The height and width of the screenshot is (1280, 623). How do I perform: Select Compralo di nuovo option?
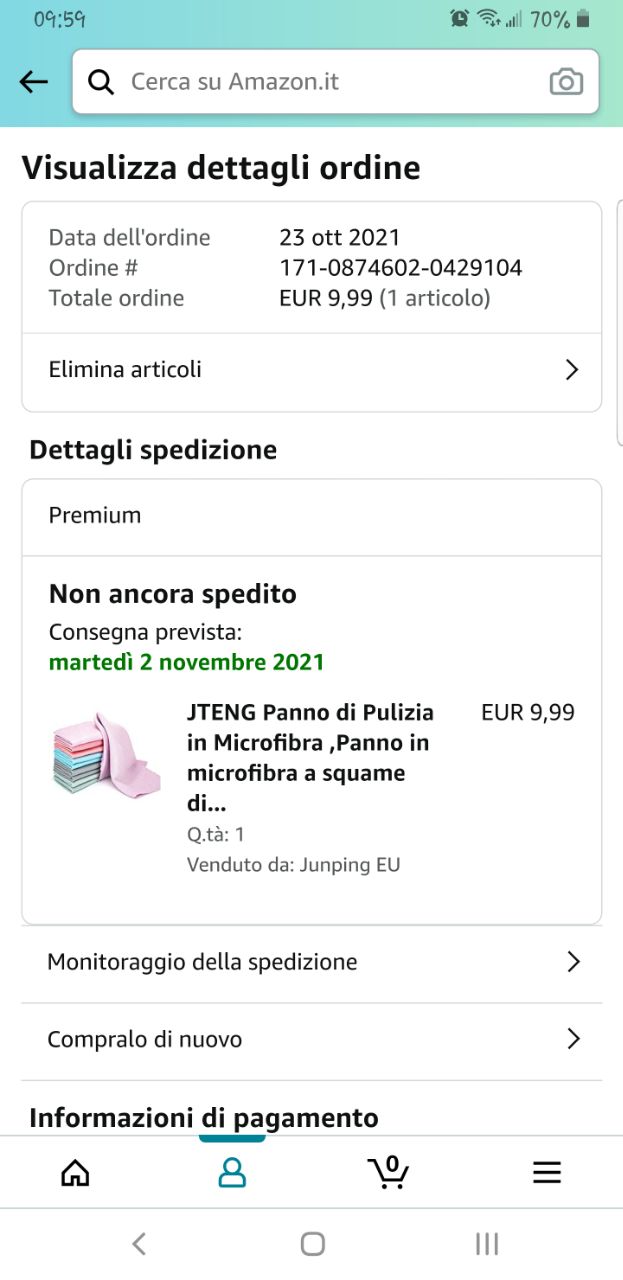pos(145,1039)
